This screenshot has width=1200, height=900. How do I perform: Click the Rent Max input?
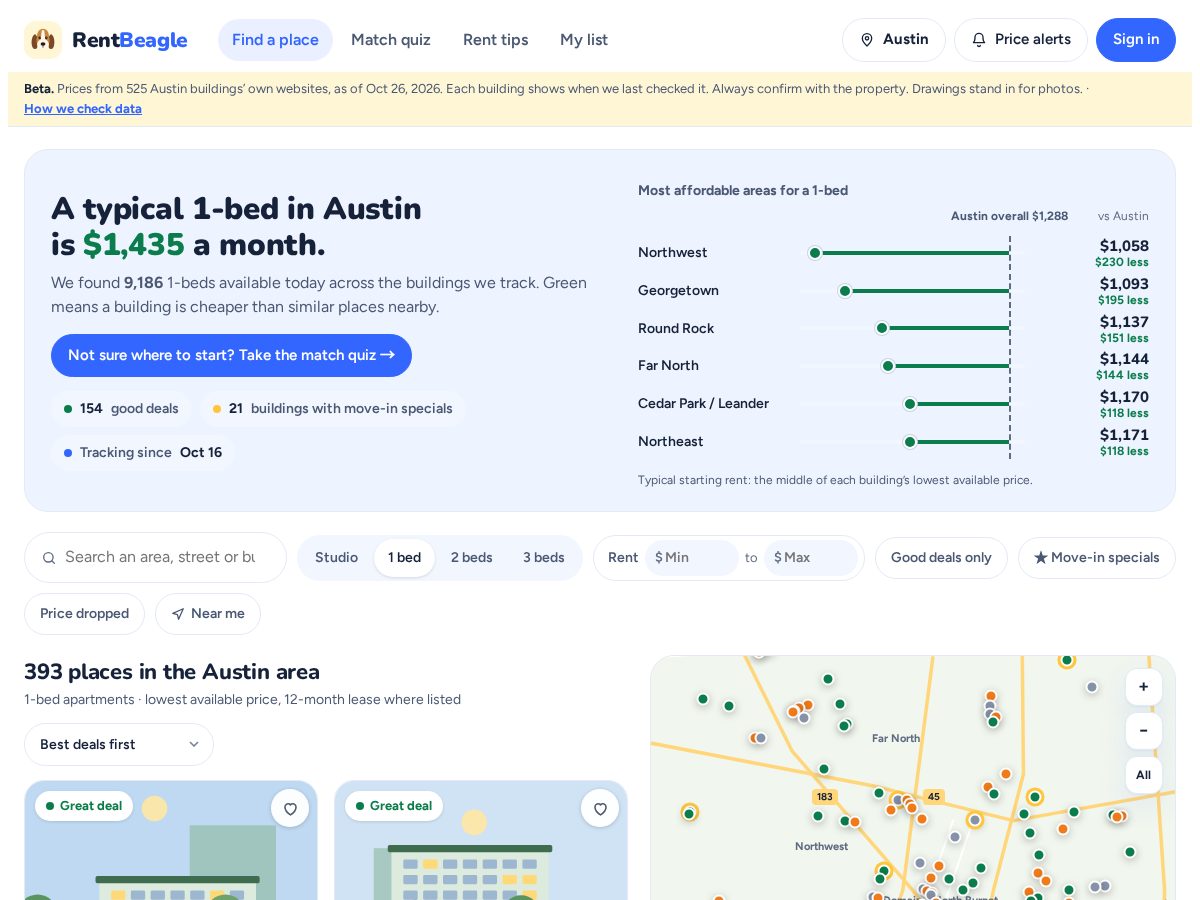811,558
